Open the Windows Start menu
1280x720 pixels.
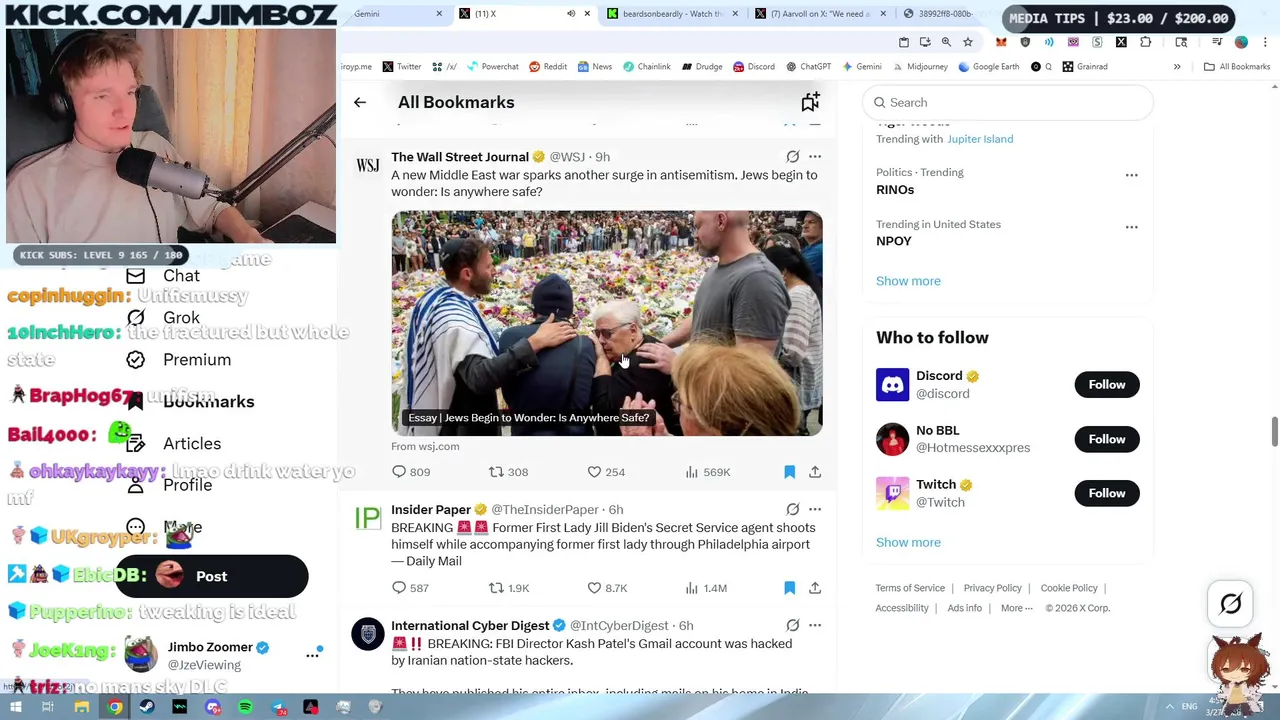click(x=15, y=707)
